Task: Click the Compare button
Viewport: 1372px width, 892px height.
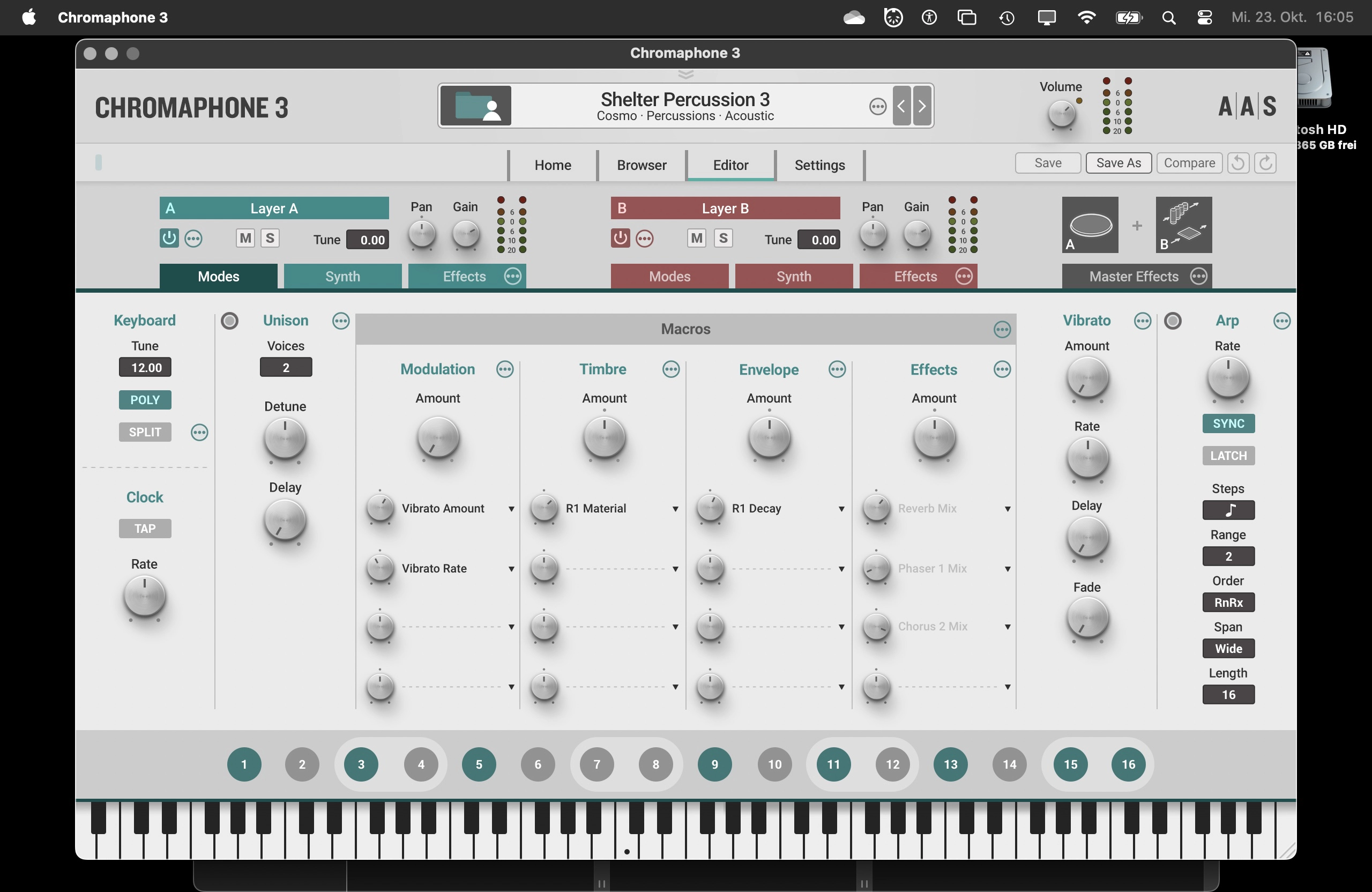Action: [1189, 163]
